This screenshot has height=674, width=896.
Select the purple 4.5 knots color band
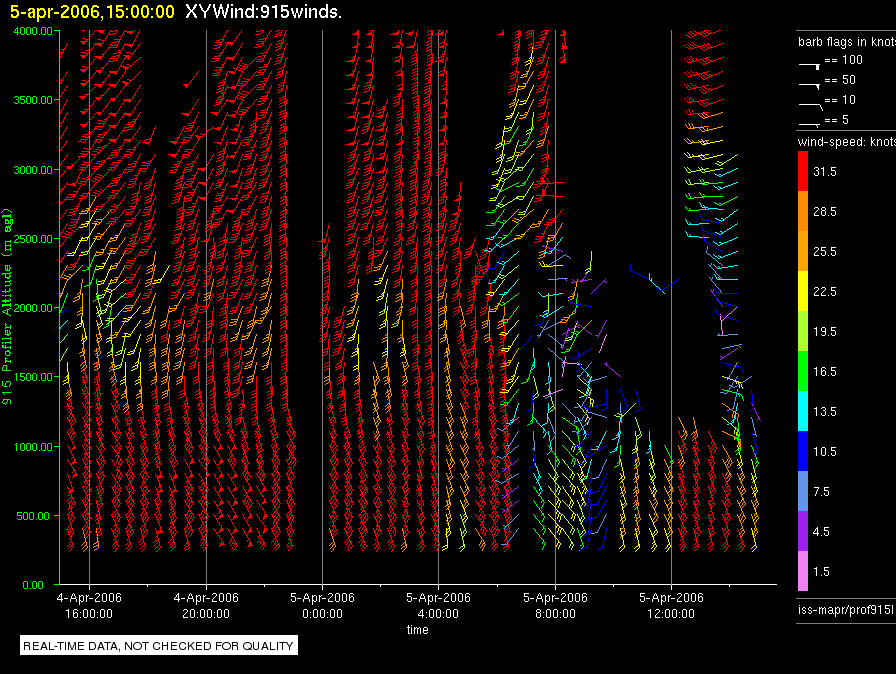point(804,531)
